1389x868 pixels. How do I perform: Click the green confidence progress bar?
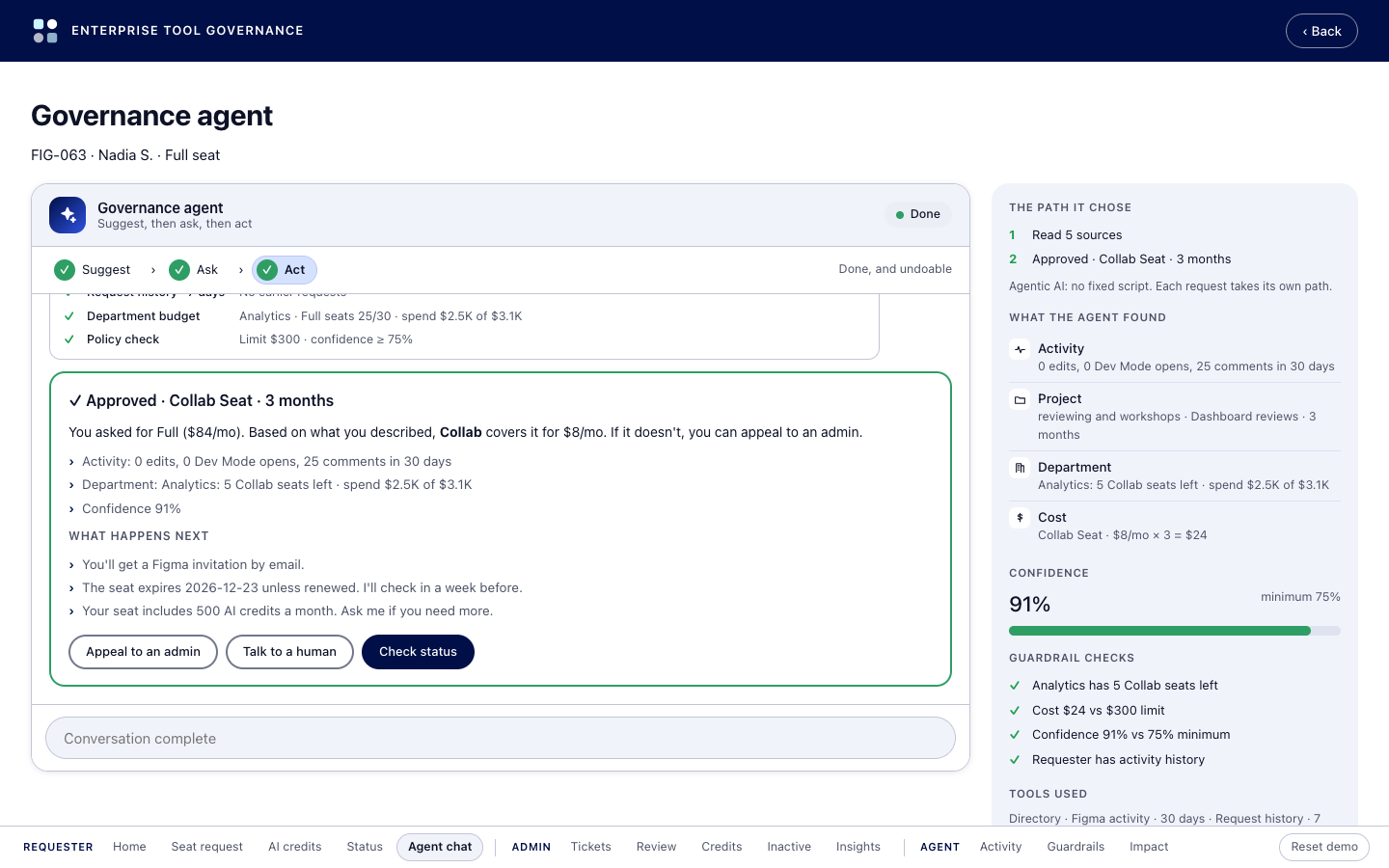click(x=1159, y=631)
